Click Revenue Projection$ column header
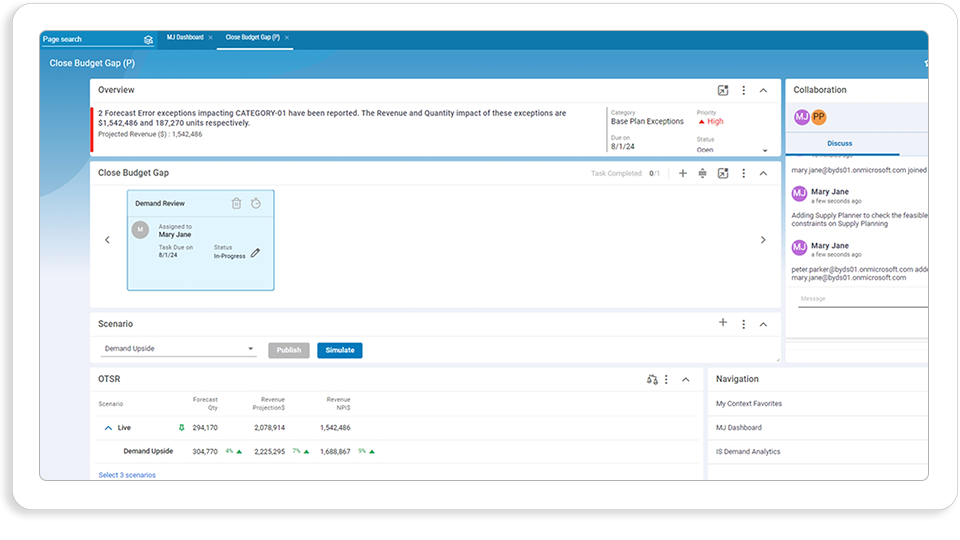This screenshot has width=960, height=540. click(269, 403)
